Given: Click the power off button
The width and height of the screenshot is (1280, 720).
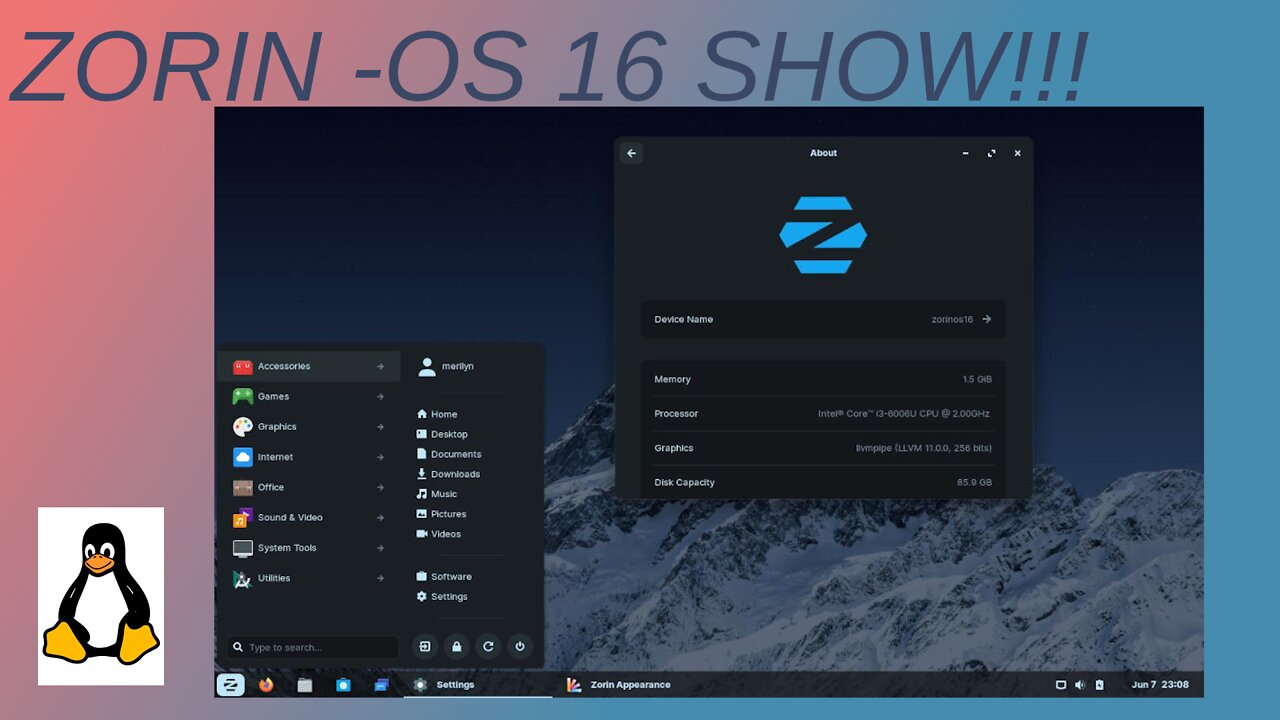Looking at the screenshot, I should point(520,647).
